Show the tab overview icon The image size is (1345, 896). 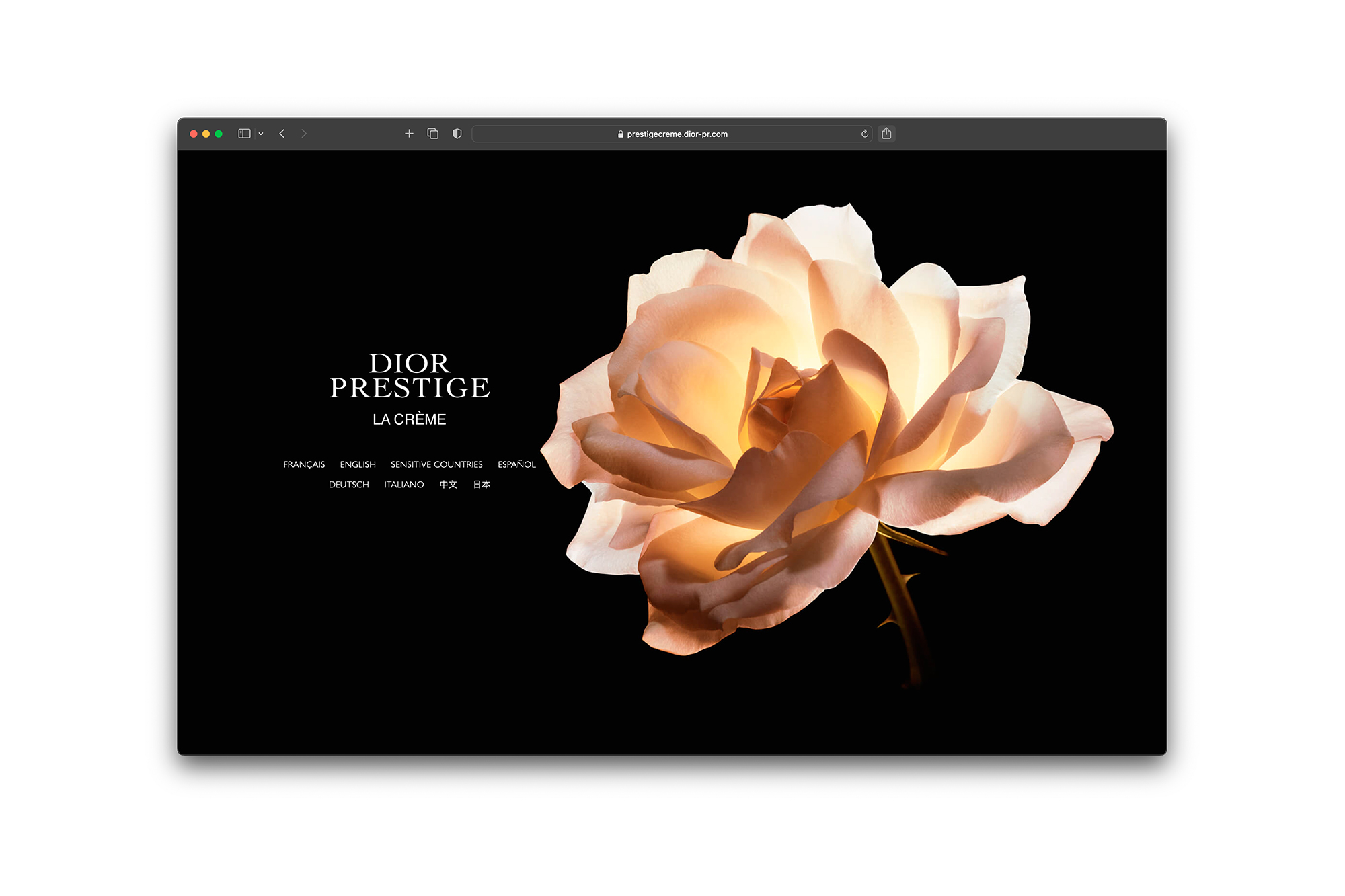tap(433, 134)
